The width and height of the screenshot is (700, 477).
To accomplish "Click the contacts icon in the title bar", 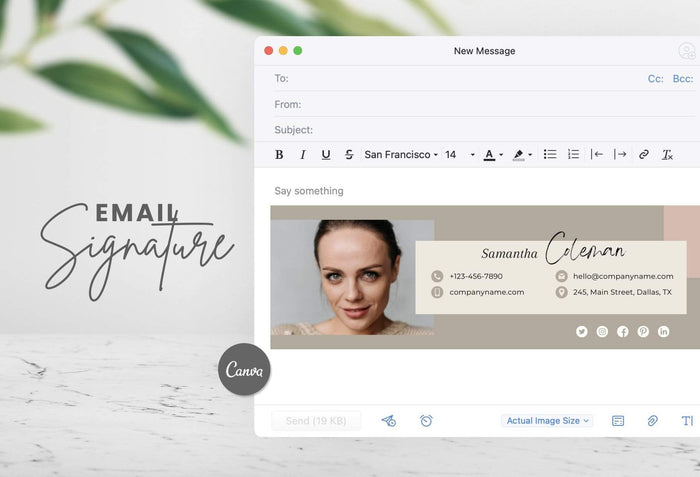I will 687,51.
